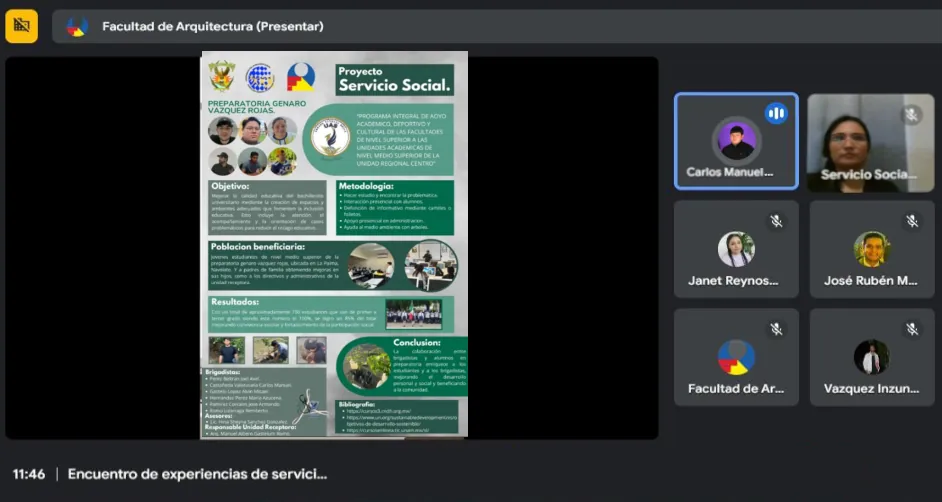Click the Metodologia section heading on poster

tap(366, 186)
